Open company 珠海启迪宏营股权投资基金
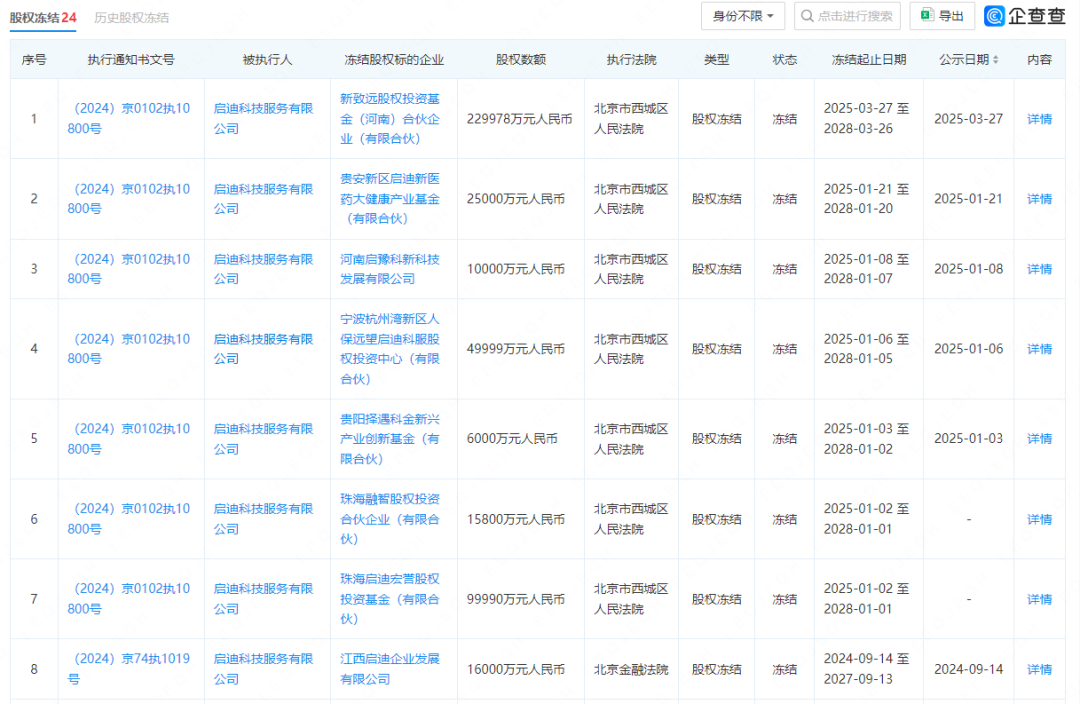The image size is (1080, 704). (390, 599)
